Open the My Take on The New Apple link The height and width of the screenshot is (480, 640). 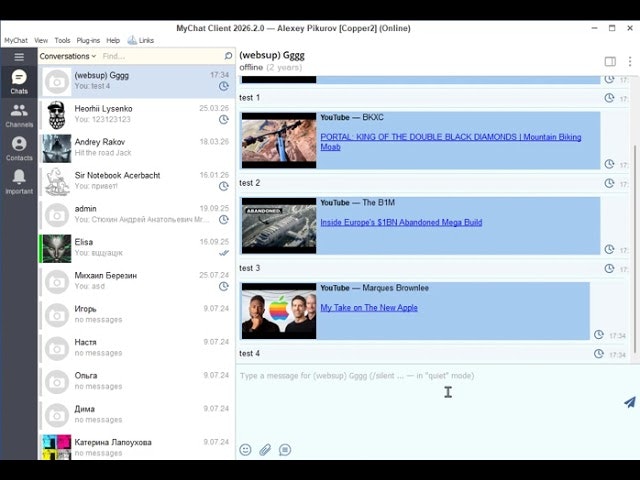[x=369, y=308]
